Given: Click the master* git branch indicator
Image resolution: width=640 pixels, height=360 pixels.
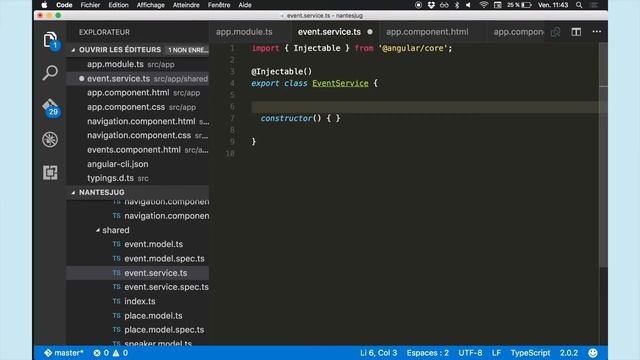Looking at the screenshot, I should point(64,353).
